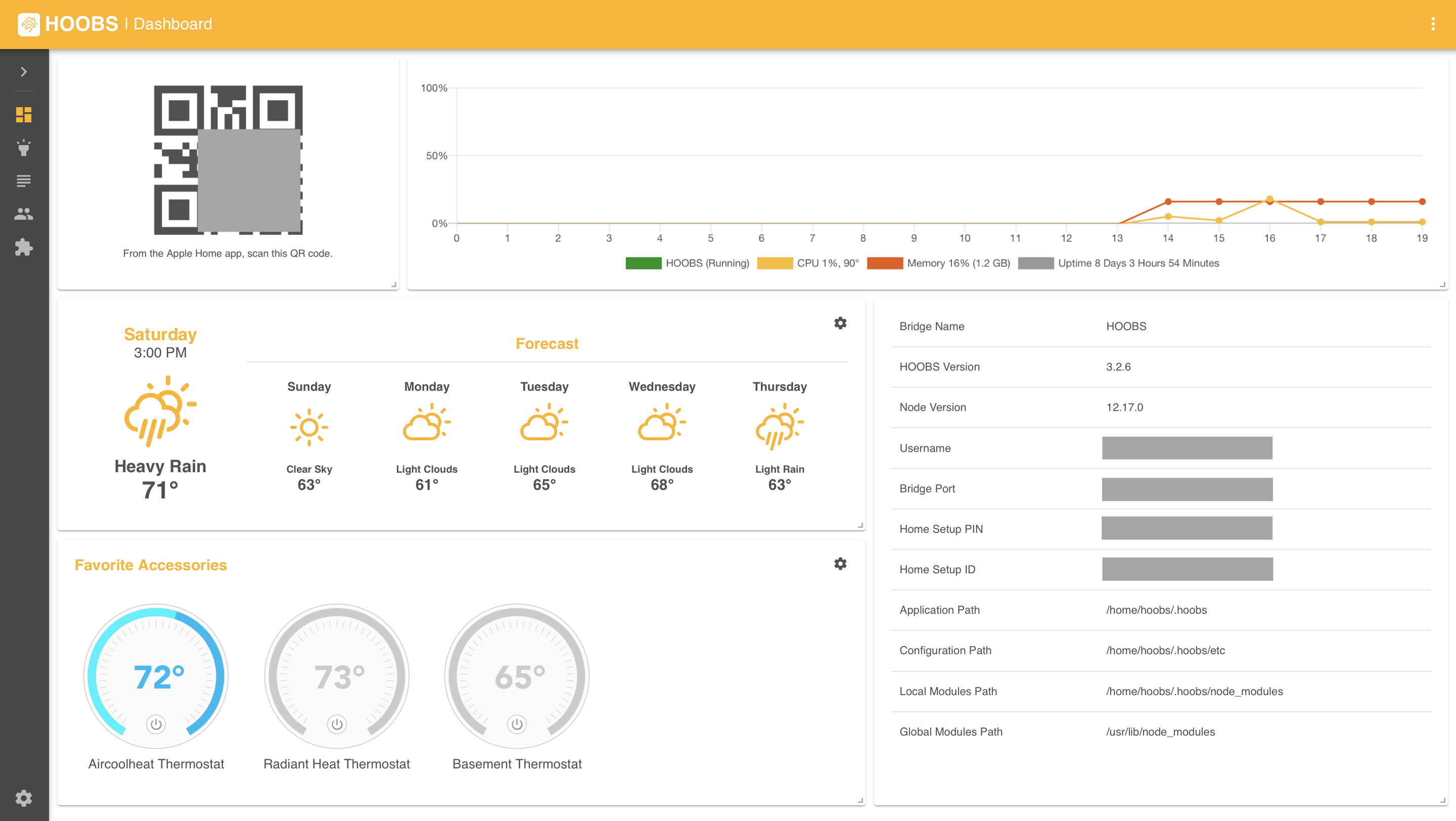
Task: Open Settings gear at sidebar bottom
Action: [24, 797]
